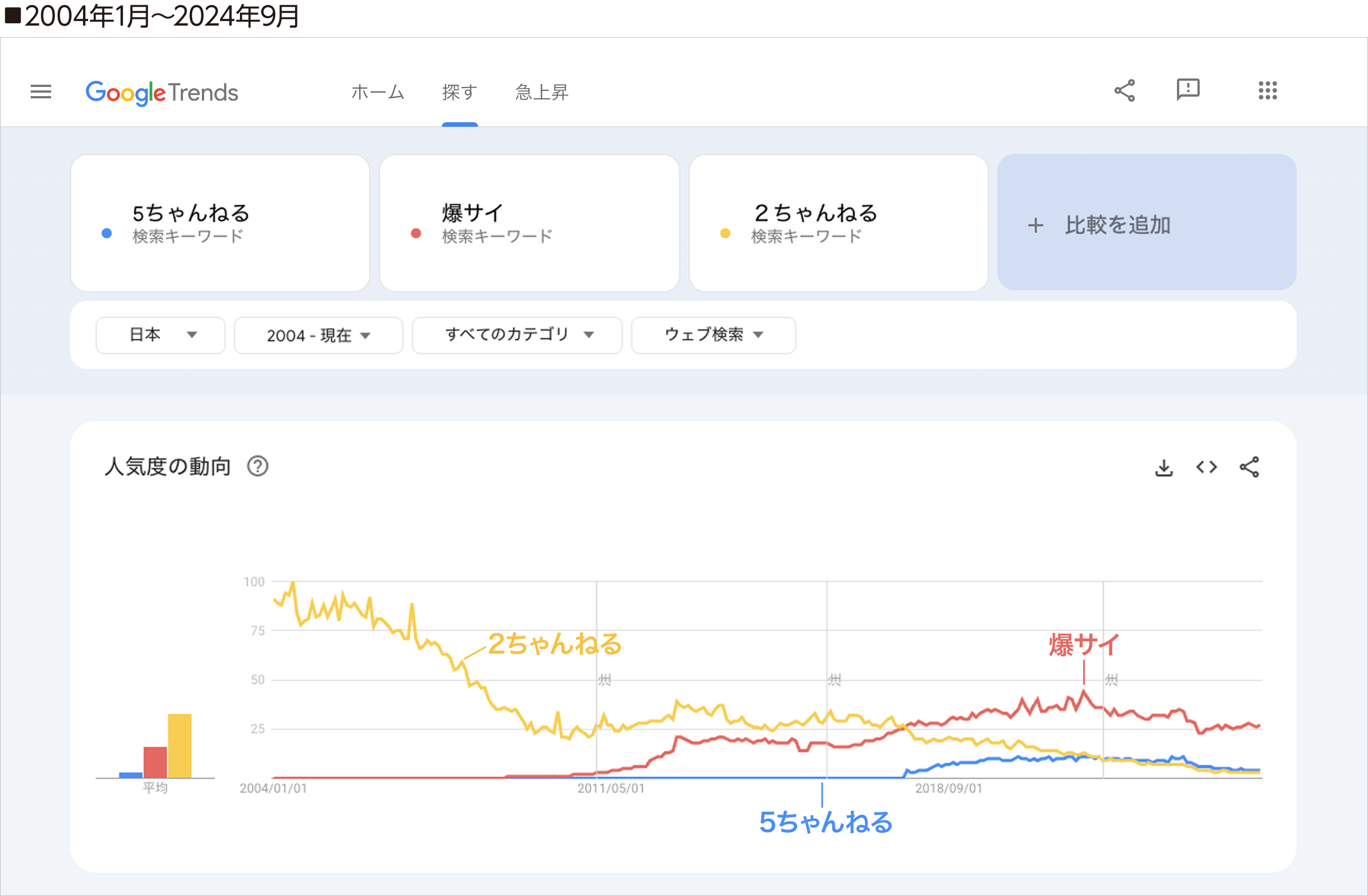Click the red 爆サイ term color dot
The image size is (1368, 896).
coord(416,233)
